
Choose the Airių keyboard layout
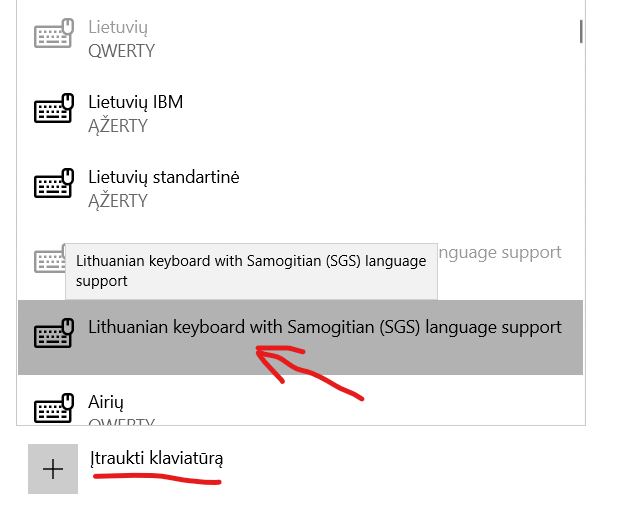(x=105, y=401)
